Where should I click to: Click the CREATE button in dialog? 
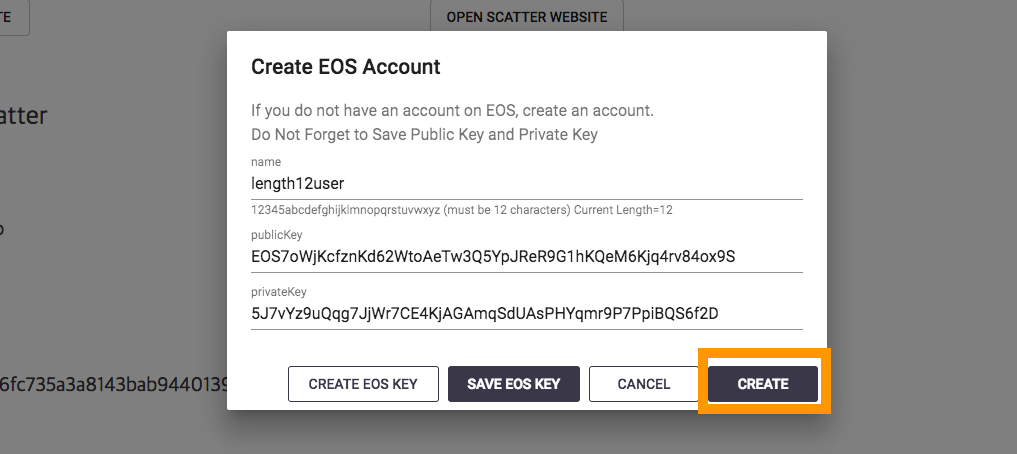click(763, 384)
